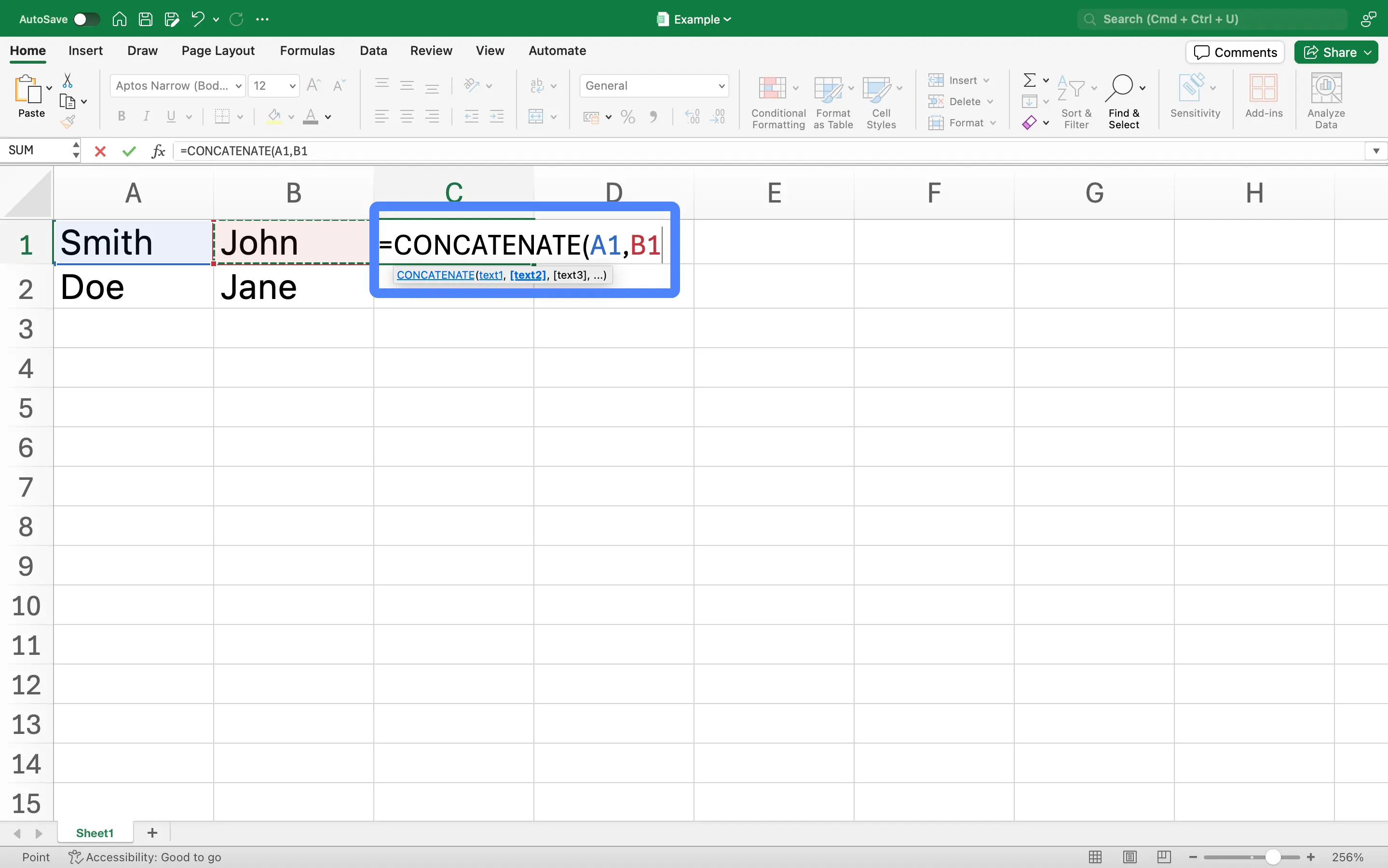Click the Comma Style icon
1388x868 pixels.
point(653,117)
